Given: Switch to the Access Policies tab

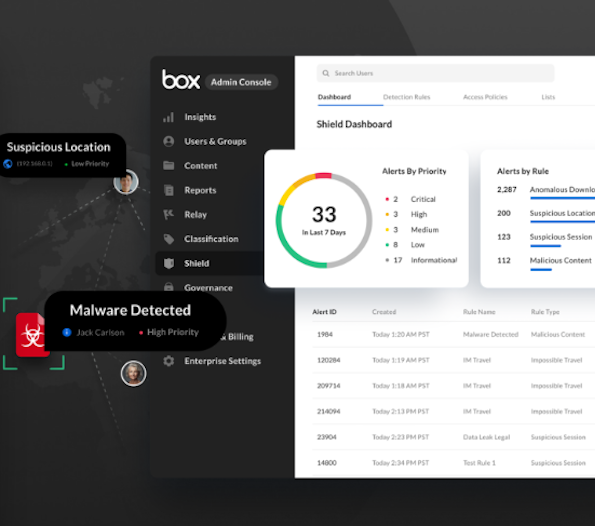Looking at the screenshot, I should point(485,97).
